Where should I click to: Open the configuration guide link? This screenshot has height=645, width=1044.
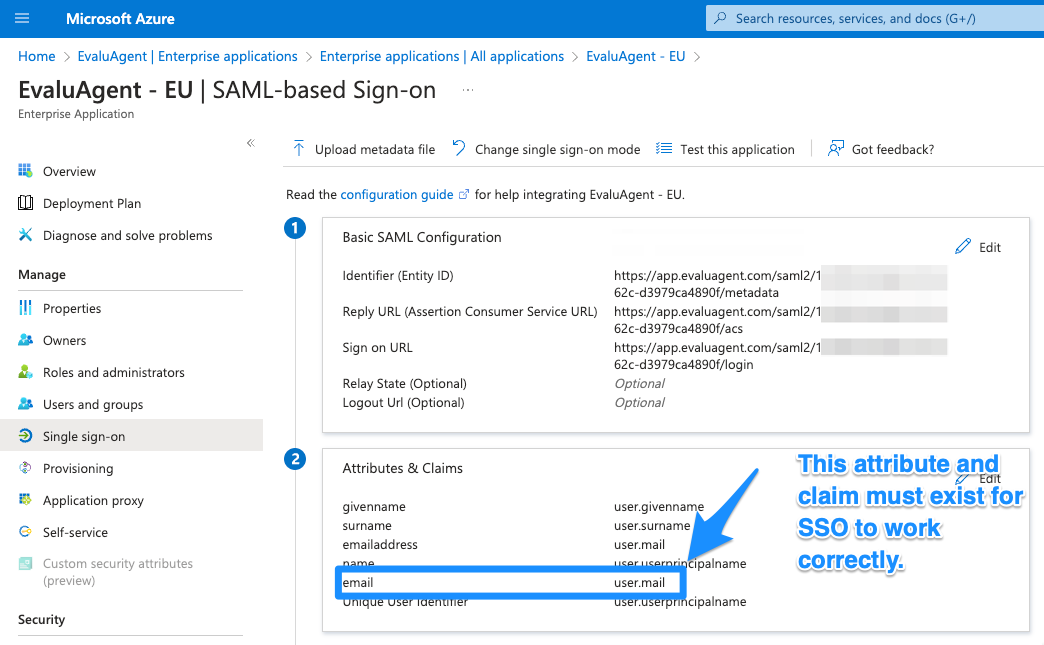[397, 194]
